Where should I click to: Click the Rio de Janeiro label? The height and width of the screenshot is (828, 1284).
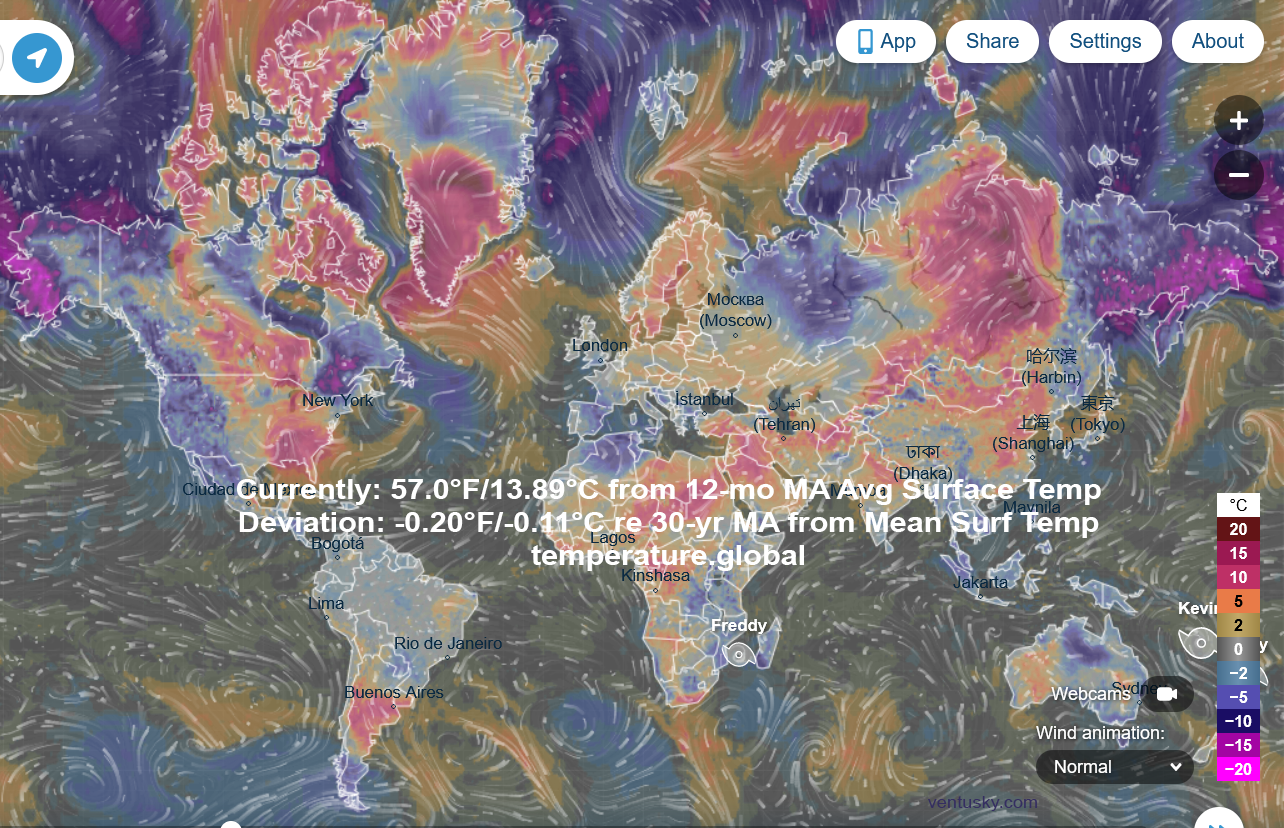coord(448,644)
